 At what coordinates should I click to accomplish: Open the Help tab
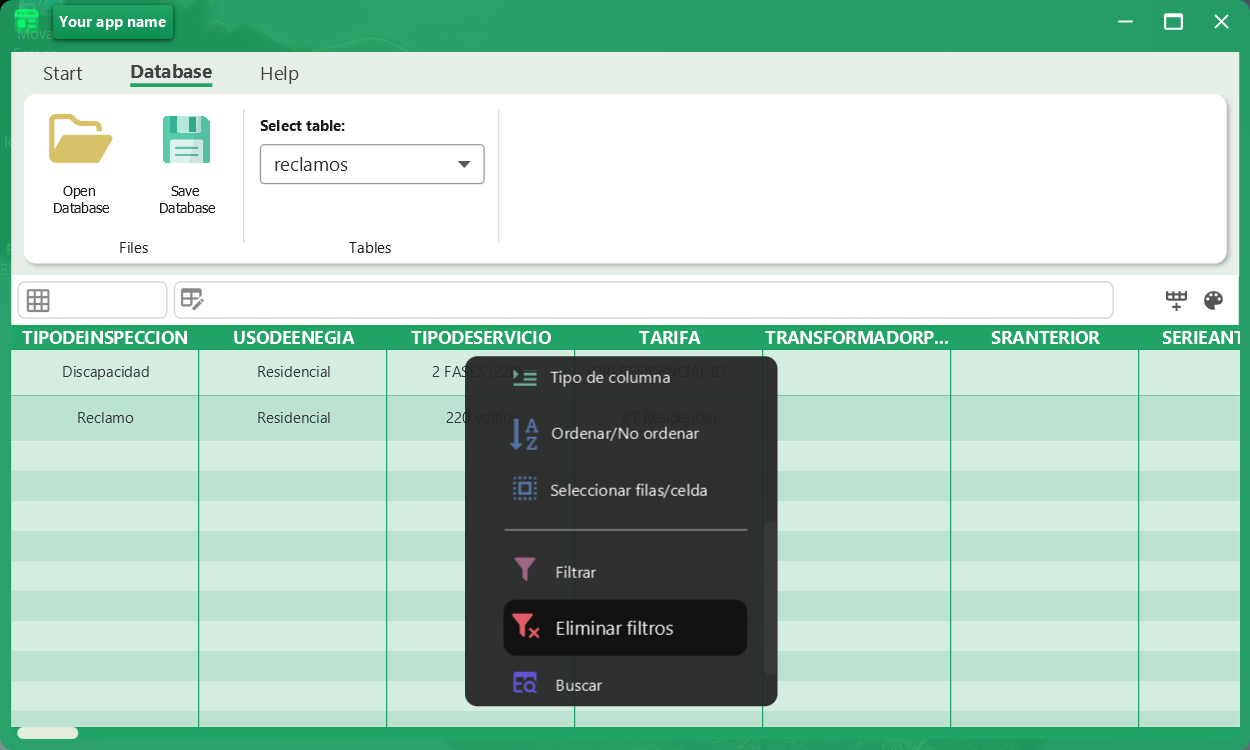click(x=279, y=73)
